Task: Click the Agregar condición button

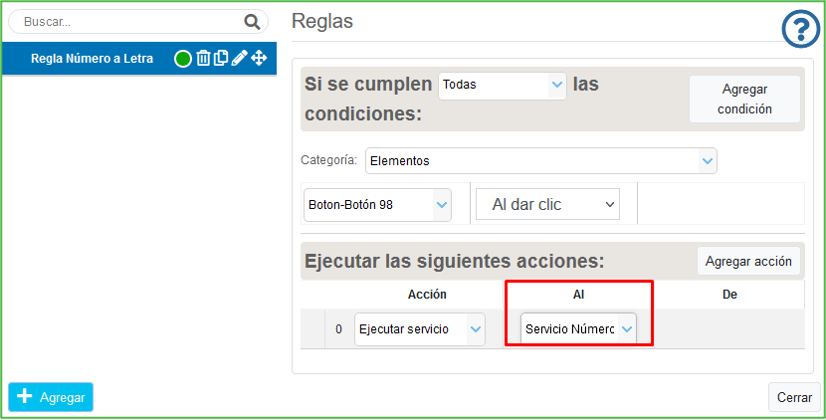Action: pos(744,99)
